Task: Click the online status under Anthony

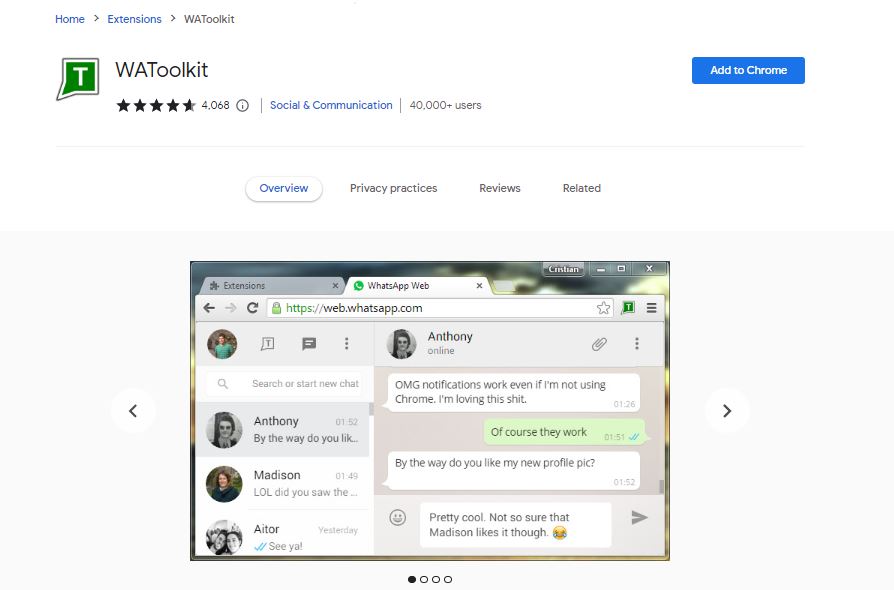Action: tap(441, 351)
